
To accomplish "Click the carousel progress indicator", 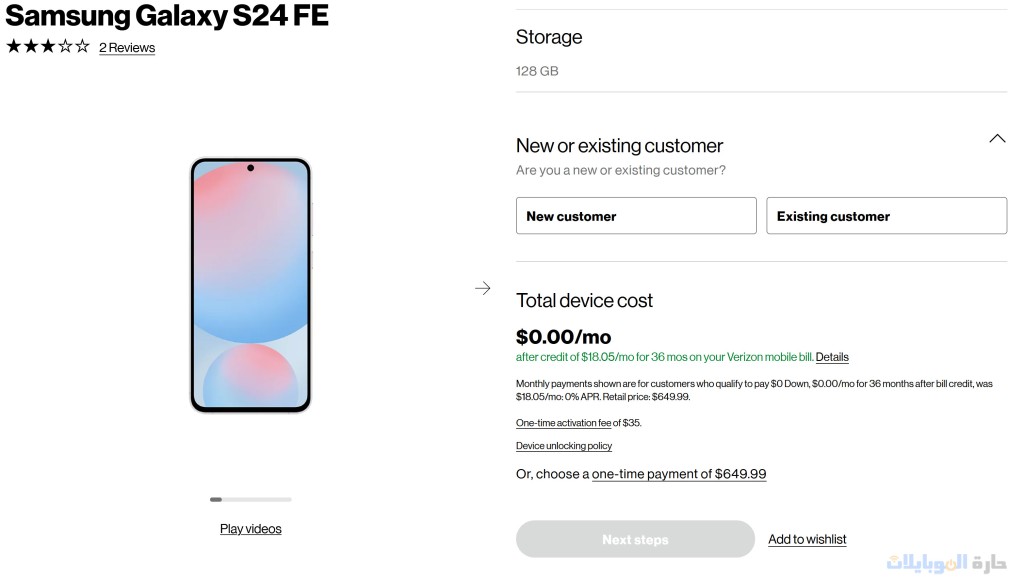I will click(x=250, y=499).
